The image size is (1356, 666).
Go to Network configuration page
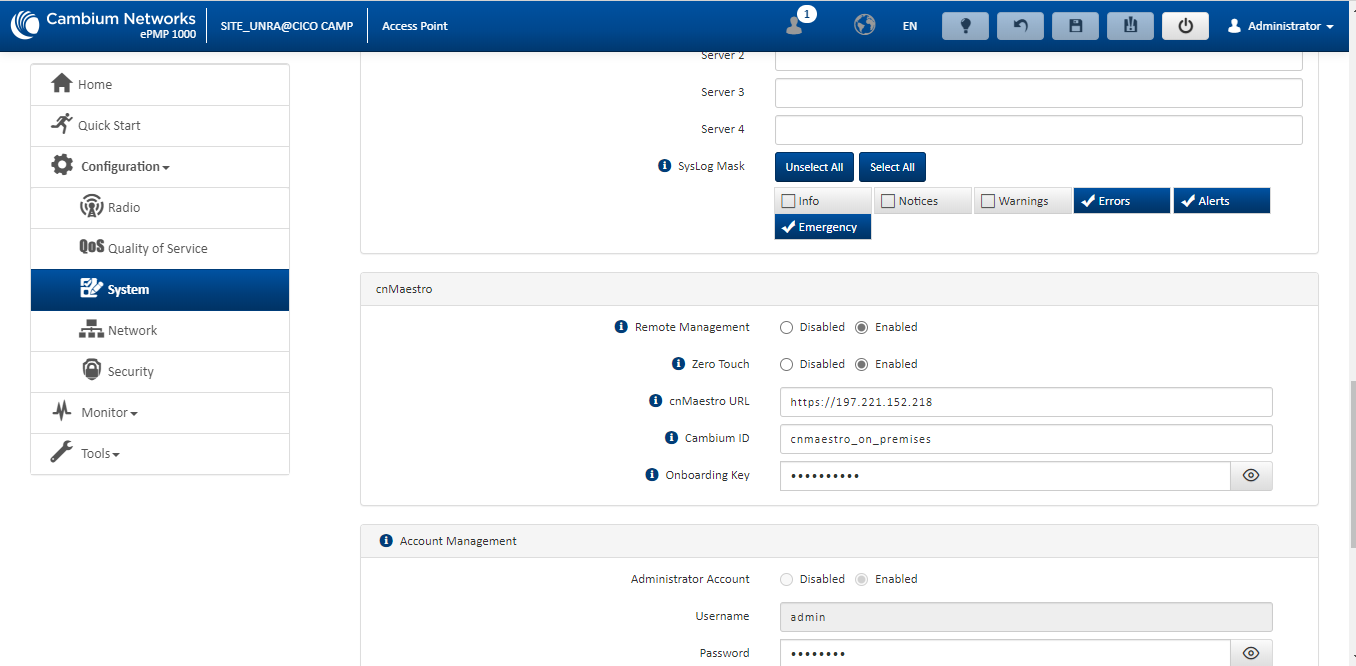[132, 330]
